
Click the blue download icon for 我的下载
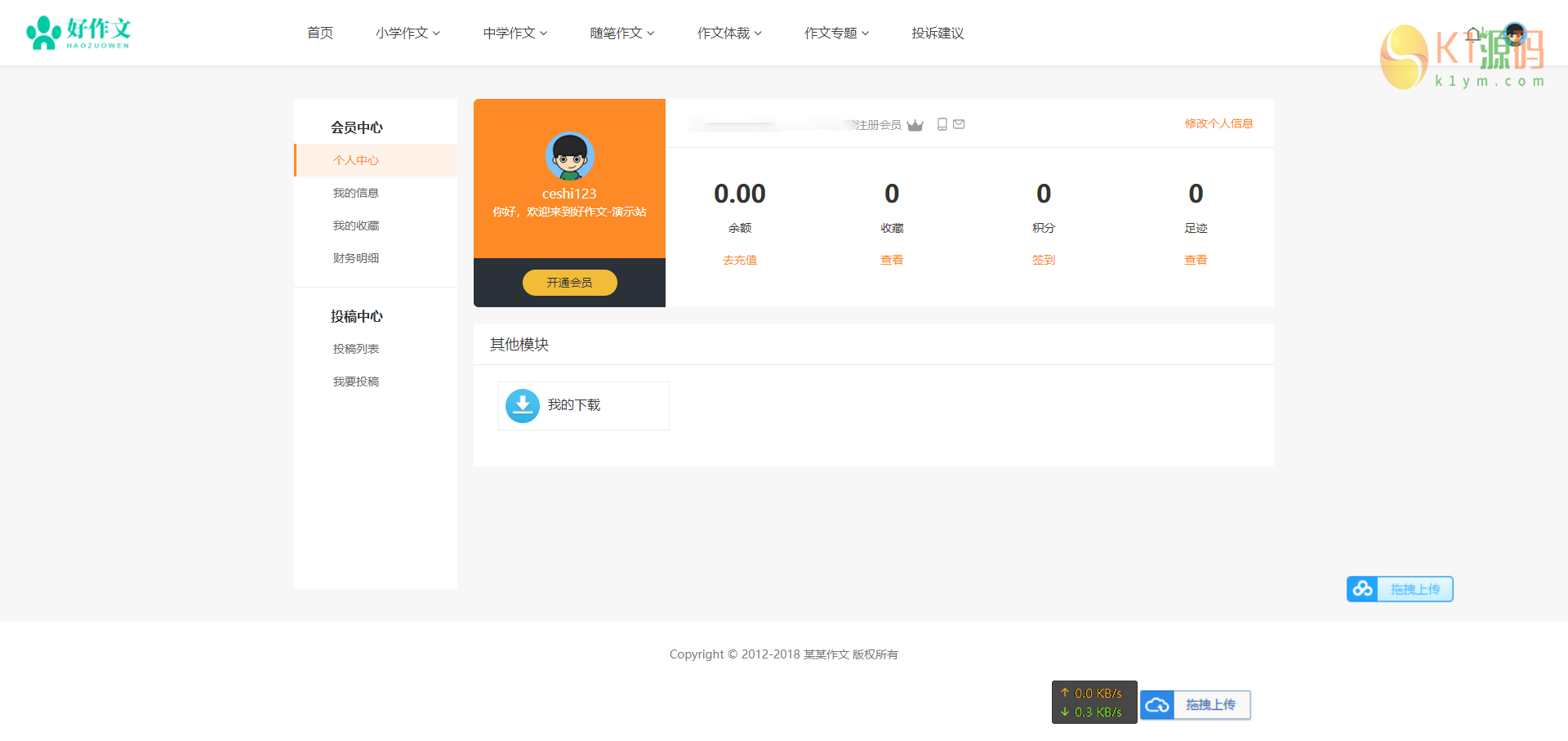(523, 405)
